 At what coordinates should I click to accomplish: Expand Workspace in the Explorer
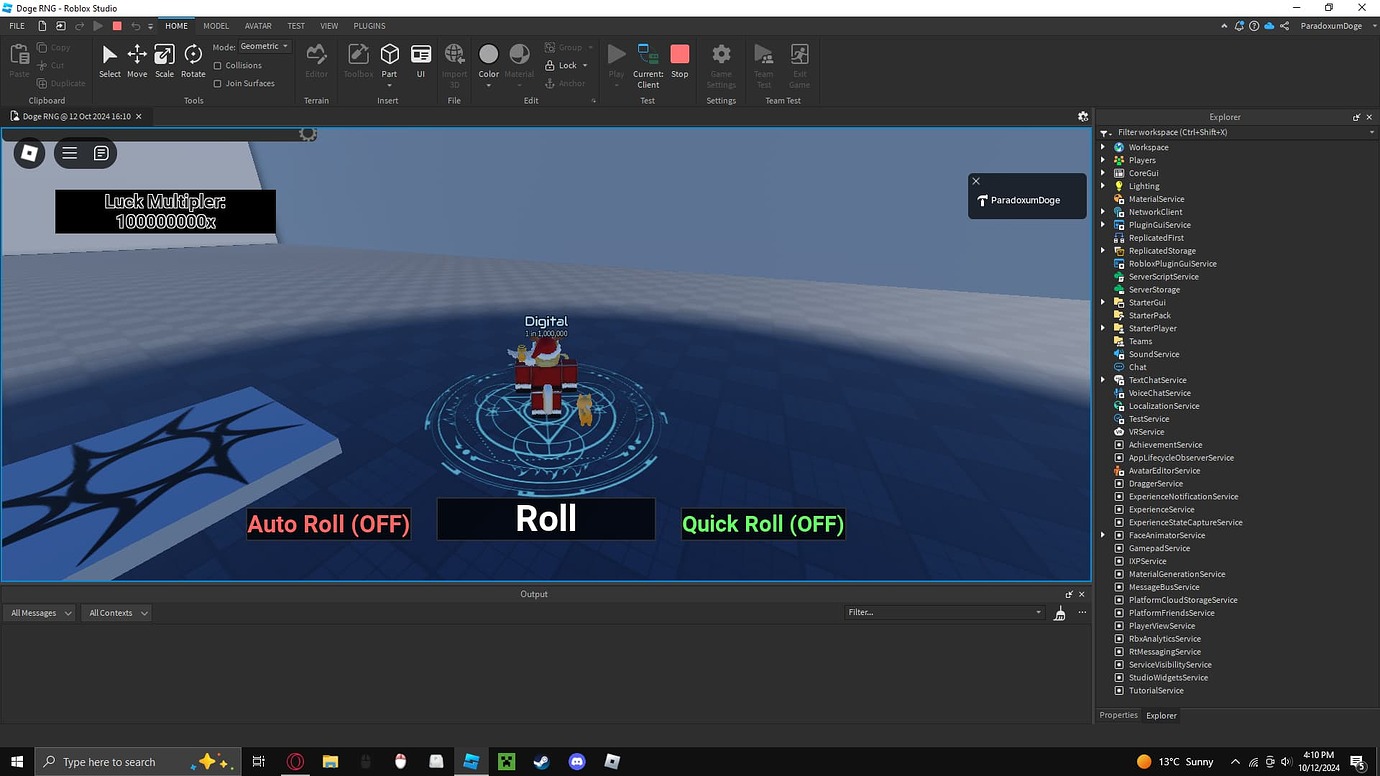(x=1103, y=147)
